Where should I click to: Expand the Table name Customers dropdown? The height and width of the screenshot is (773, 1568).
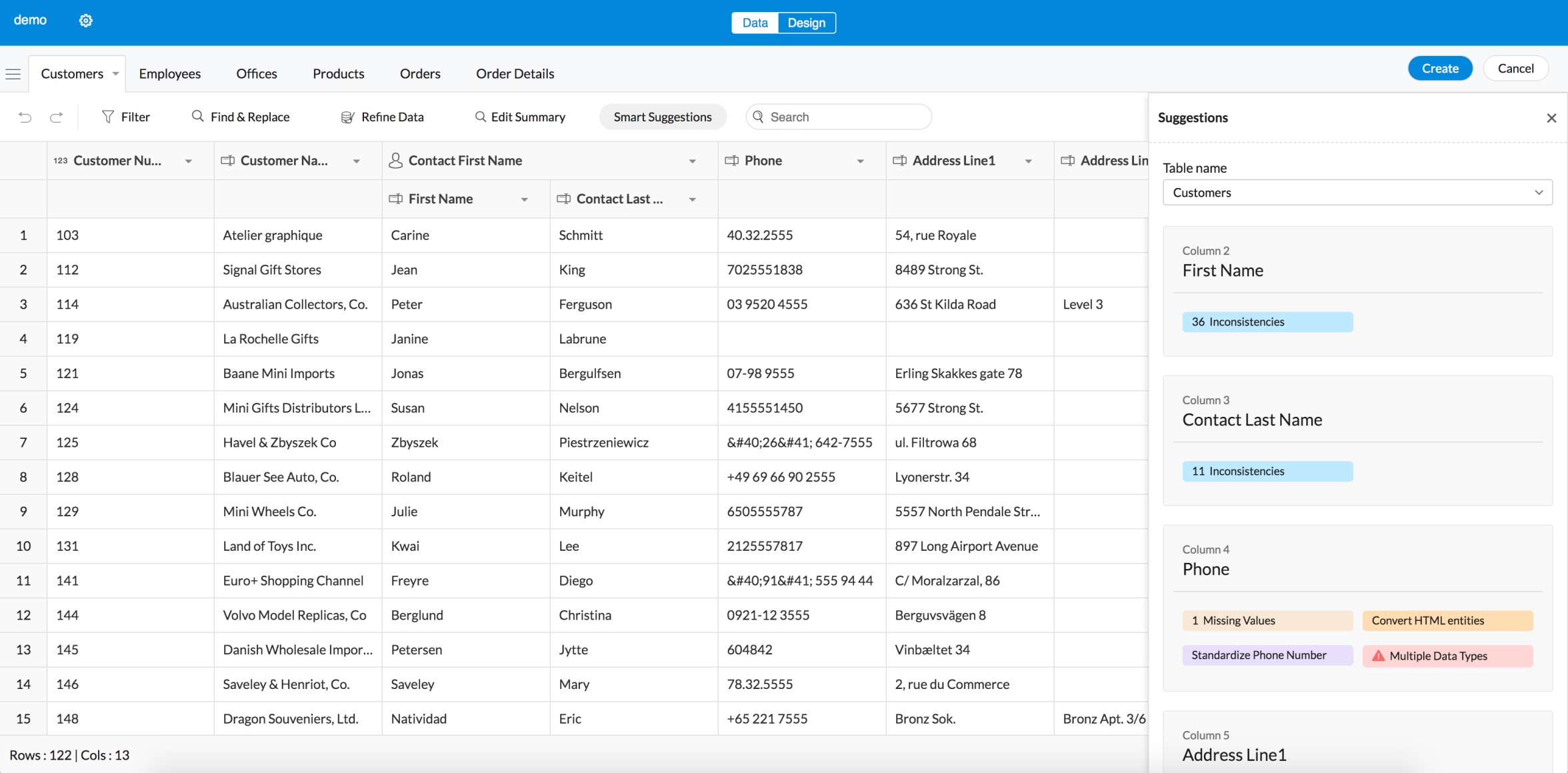[1357, 193]
